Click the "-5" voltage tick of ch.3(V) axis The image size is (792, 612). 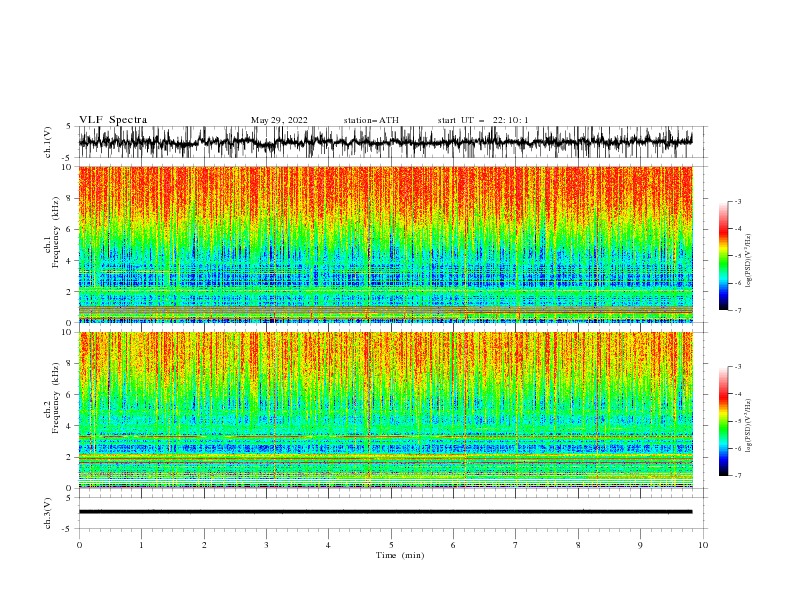pyautogui.click(x=67, y=529)
